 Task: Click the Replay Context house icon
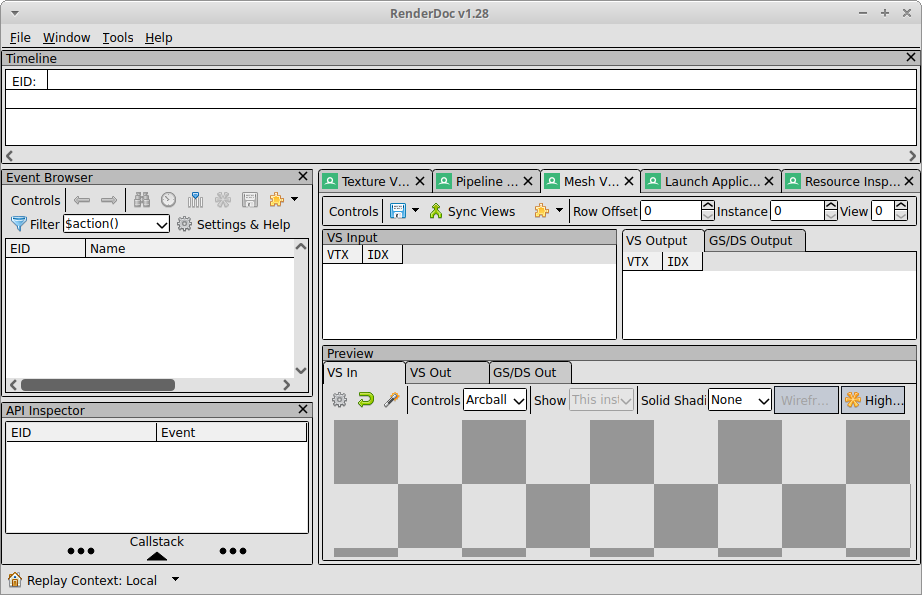click(15, 580)
